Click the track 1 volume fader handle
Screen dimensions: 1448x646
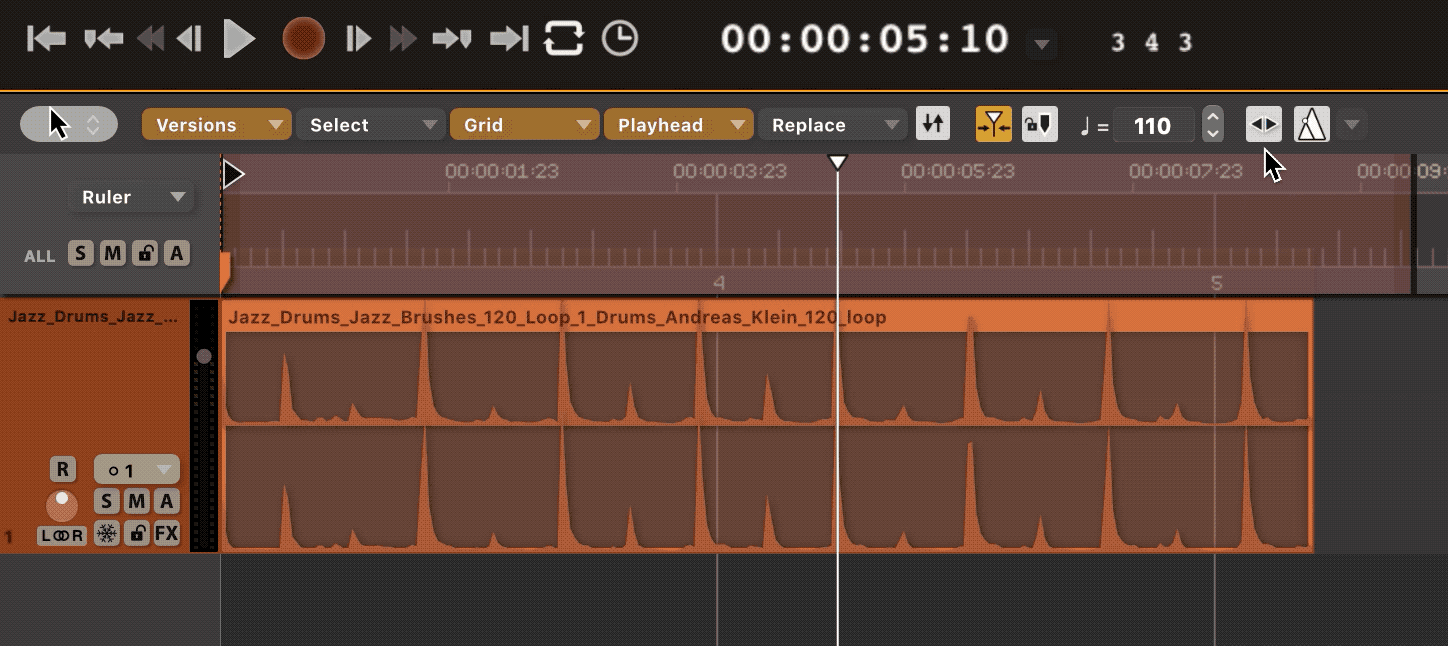coord(204,356)
